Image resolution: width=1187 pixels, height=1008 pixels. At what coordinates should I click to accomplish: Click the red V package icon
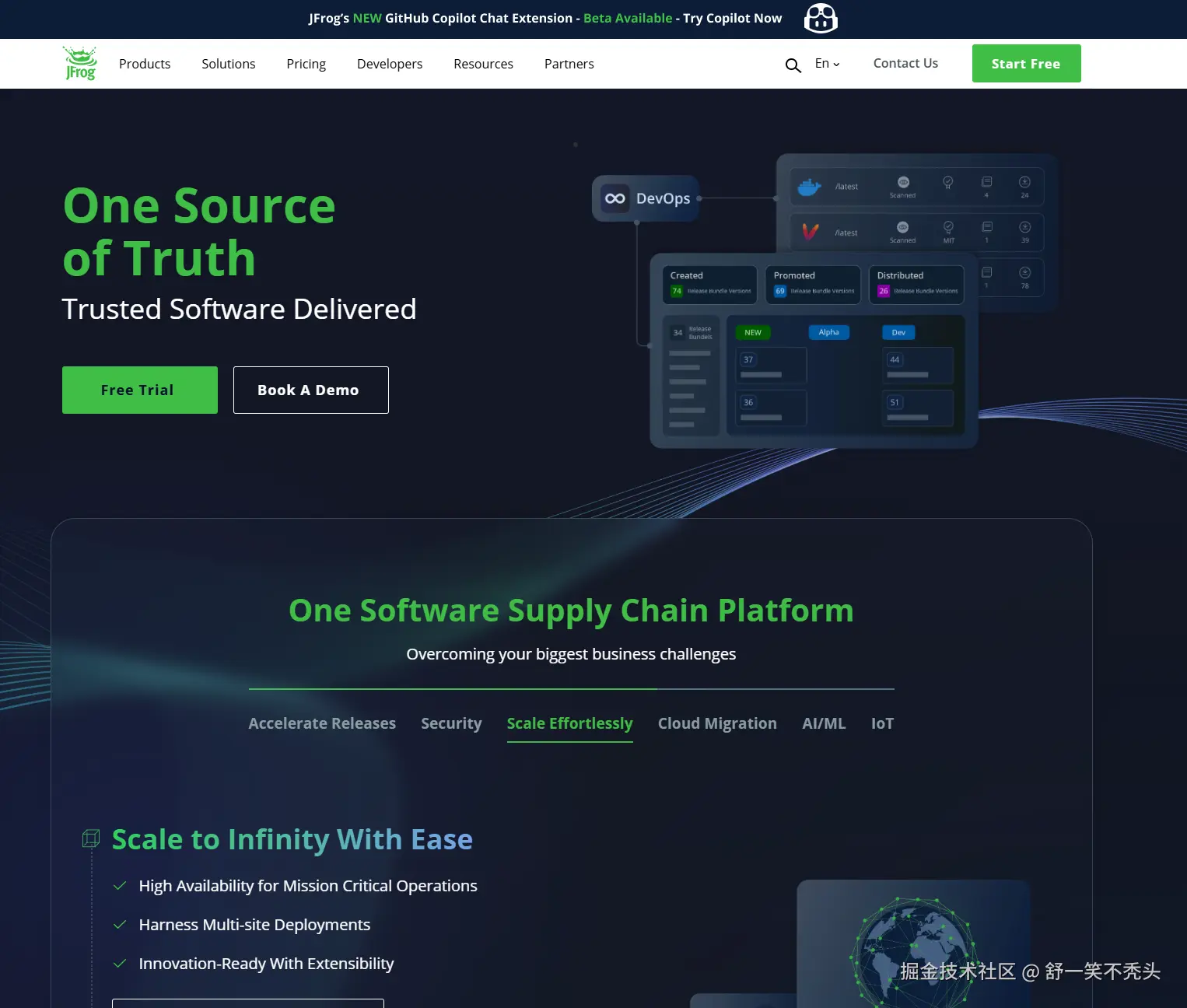click(810, 232)
